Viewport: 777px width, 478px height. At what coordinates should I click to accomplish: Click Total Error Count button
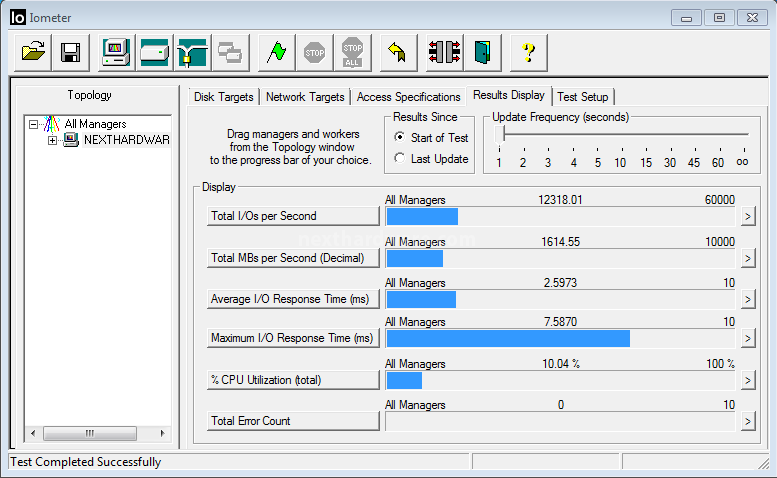point(293,421)
